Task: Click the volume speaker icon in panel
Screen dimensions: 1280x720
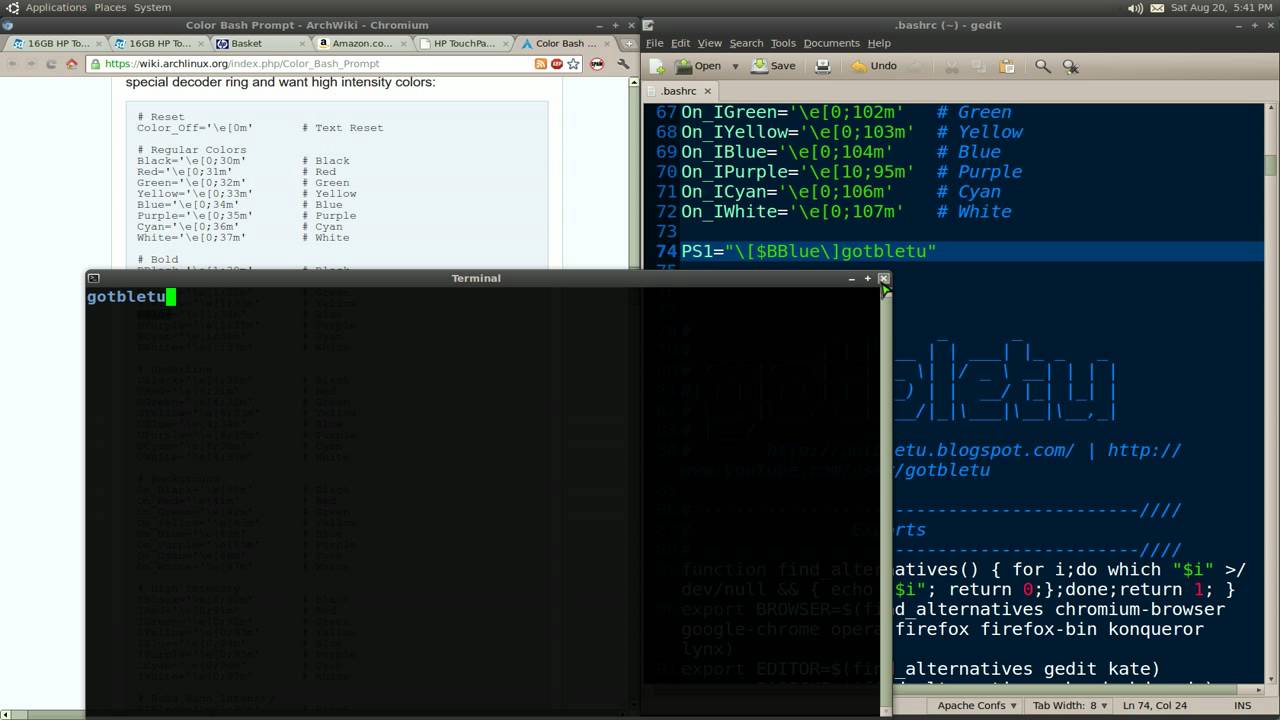Action: (x=1135, y=8)
